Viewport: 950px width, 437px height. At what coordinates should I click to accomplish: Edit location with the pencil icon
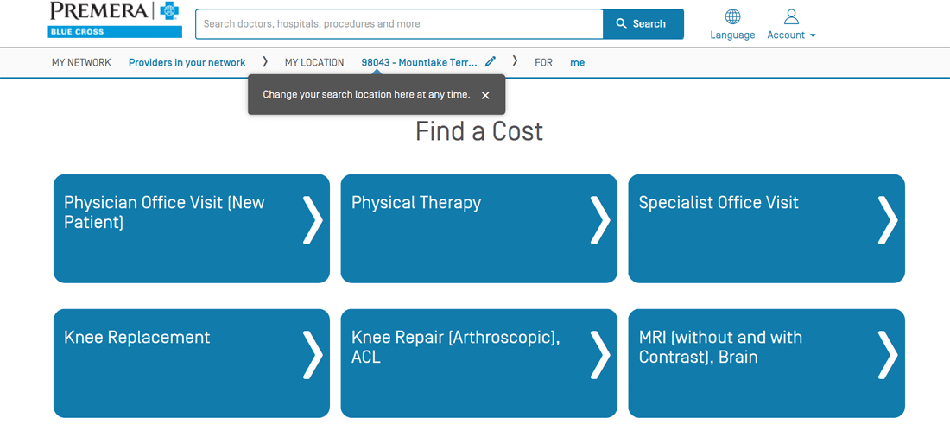coord(490,61)
